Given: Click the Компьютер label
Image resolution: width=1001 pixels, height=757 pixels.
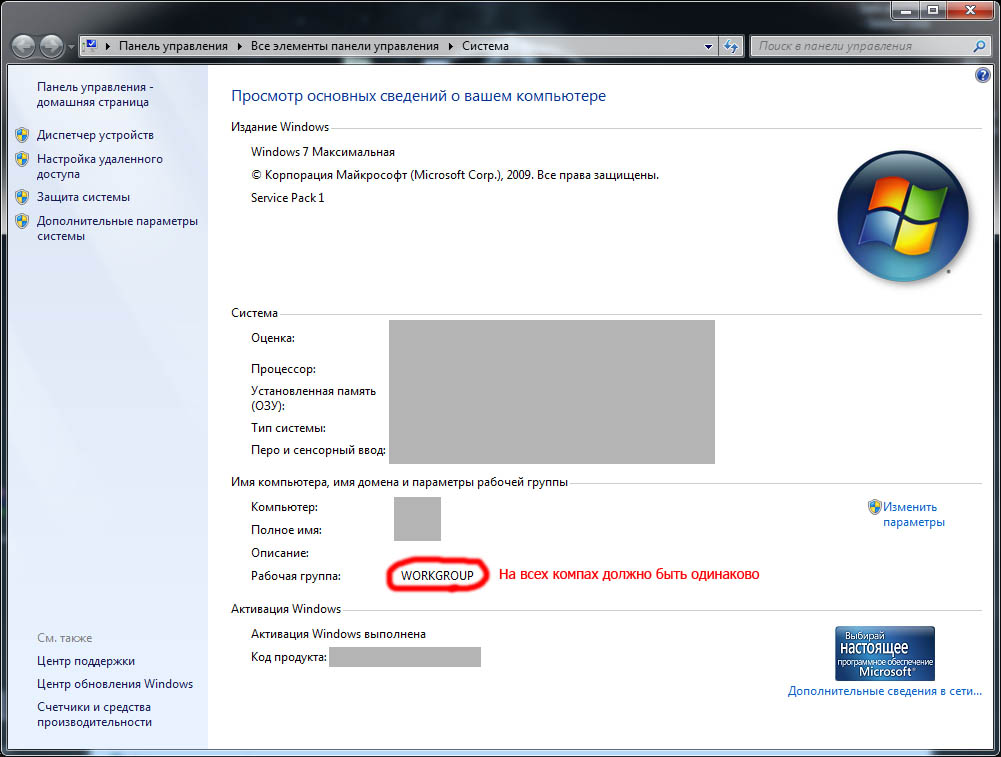Looking at the screenshot, I should [x=284, y=507].
